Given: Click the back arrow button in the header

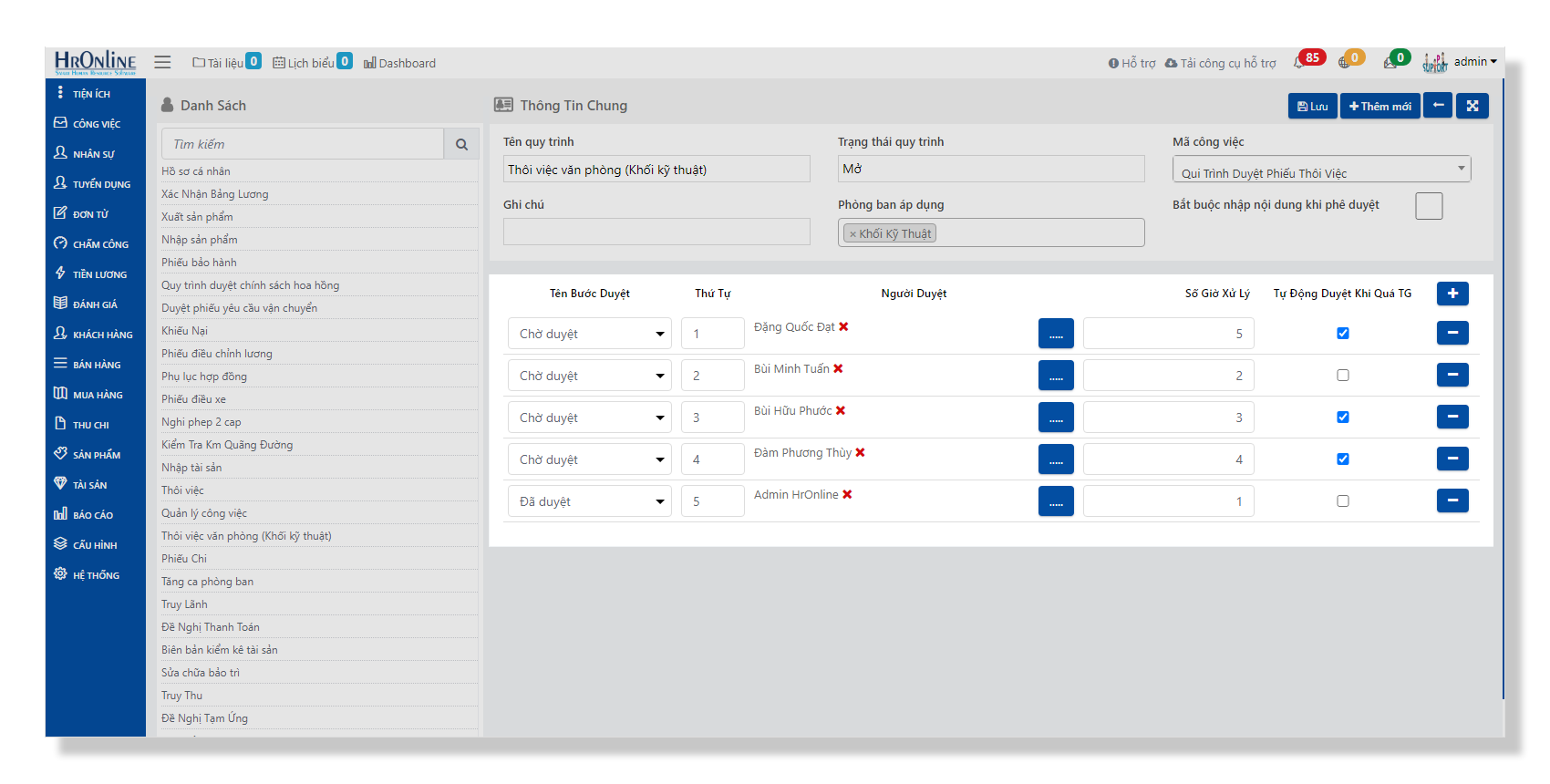Looking at the screenshot, I should point(1438,106).
